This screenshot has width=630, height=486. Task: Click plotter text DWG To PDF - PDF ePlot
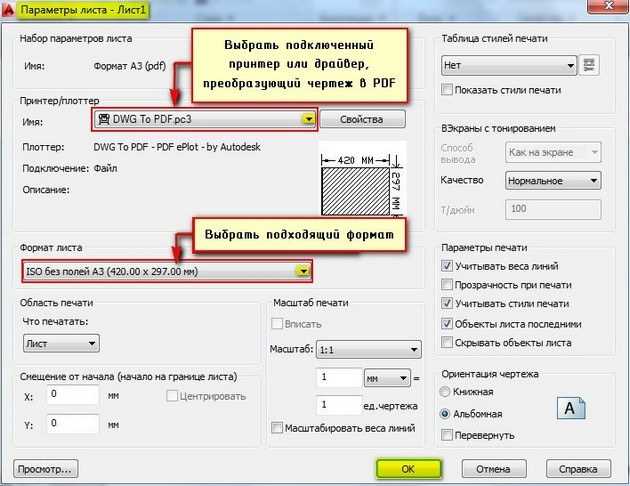point(177,147)
